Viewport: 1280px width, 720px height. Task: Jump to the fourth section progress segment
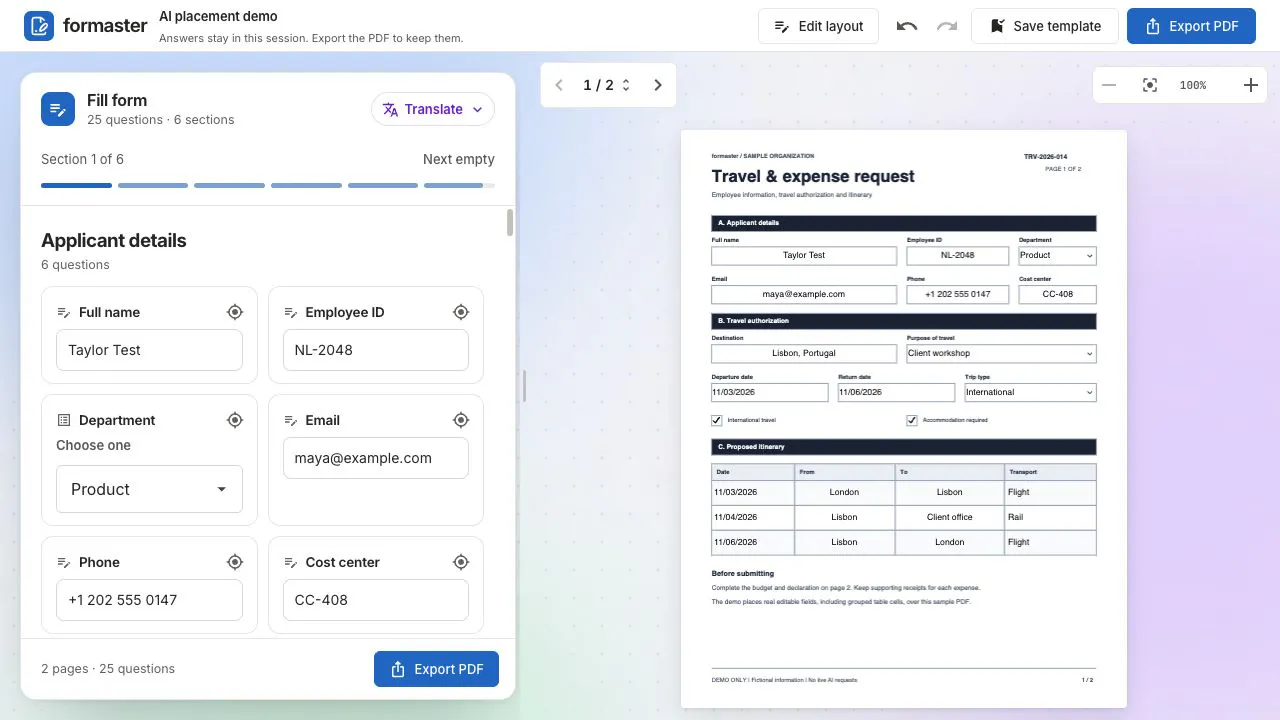point(306,185)
